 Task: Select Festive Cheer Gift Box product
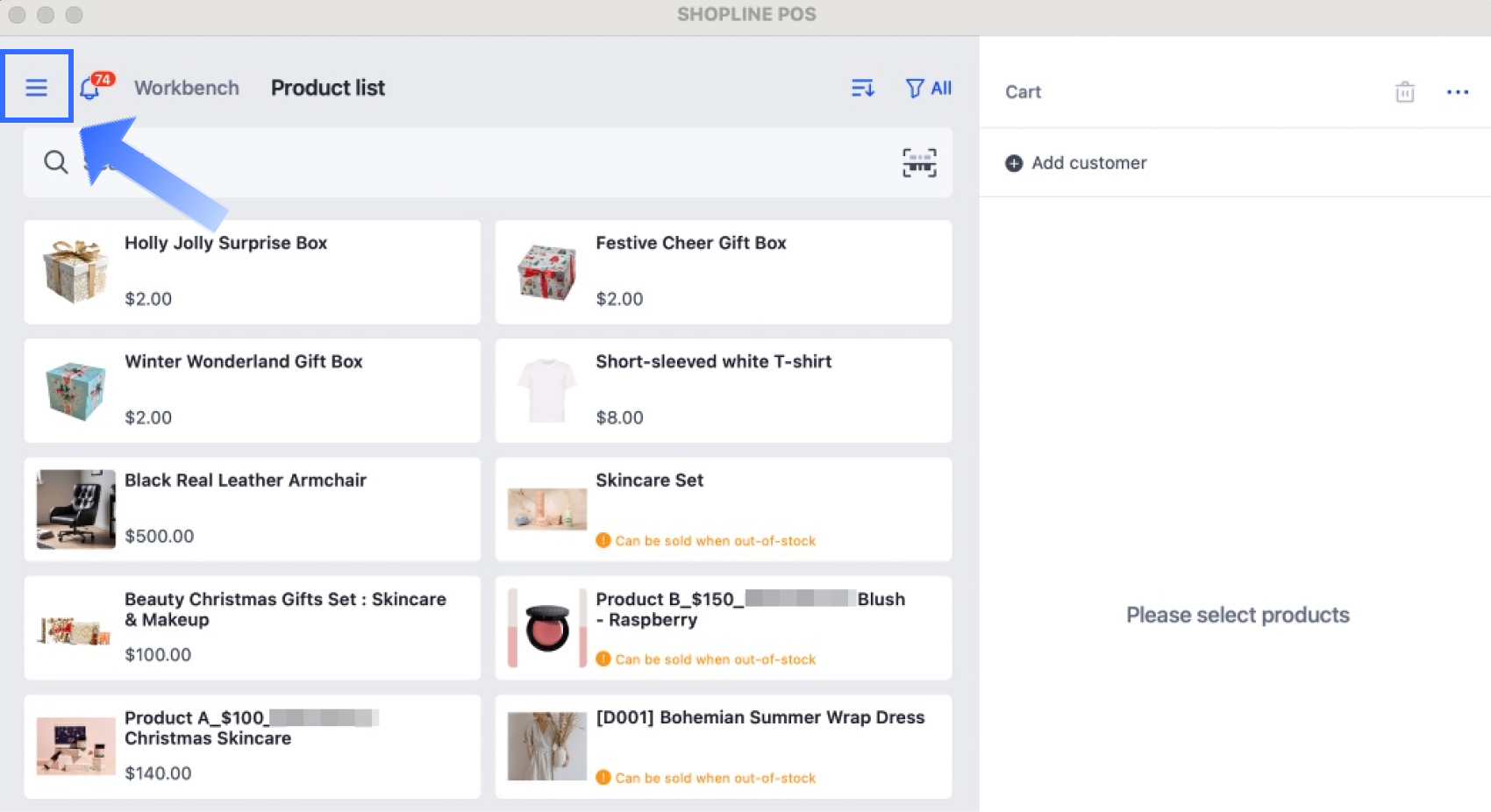pyautogui.click(x=723, y=272)
